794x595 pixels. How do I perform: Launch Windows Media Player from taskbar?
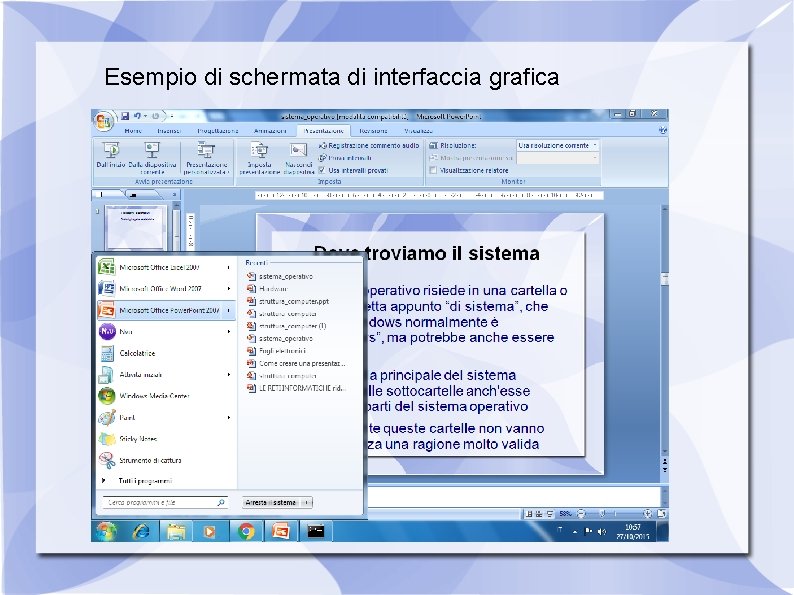[209, 532]
